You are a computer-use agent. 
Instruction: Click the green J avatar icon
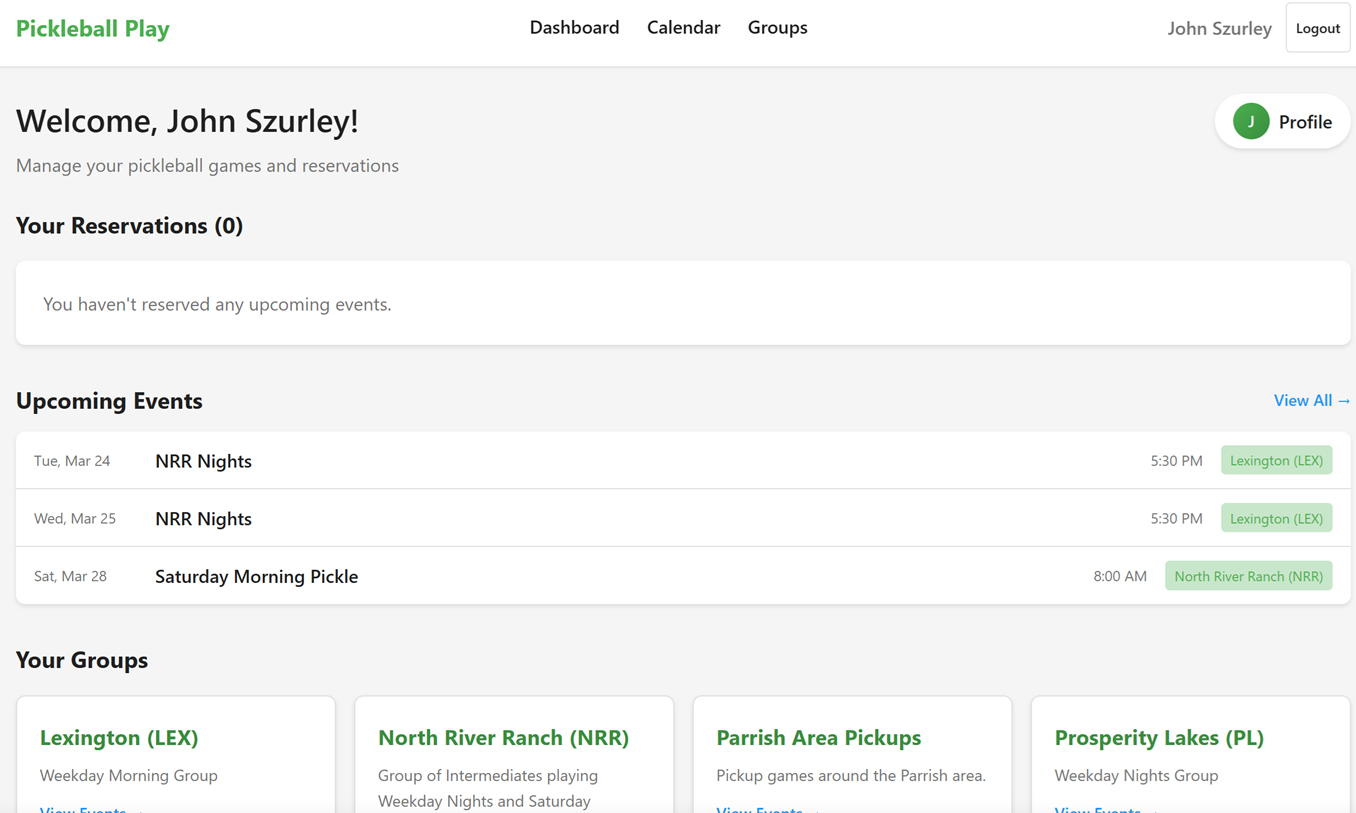tap(1250, 122)
